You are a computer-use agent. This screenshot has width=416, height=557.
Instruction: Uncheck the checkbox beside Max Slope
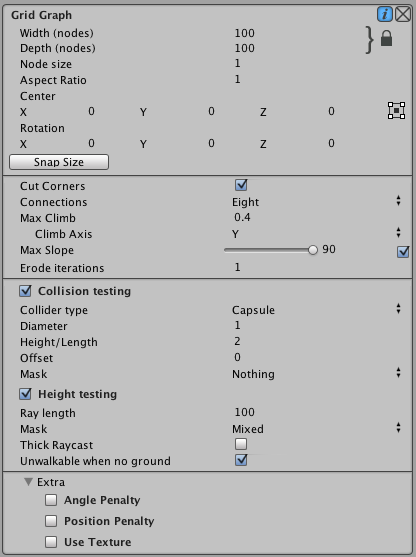tap(403, 252)
